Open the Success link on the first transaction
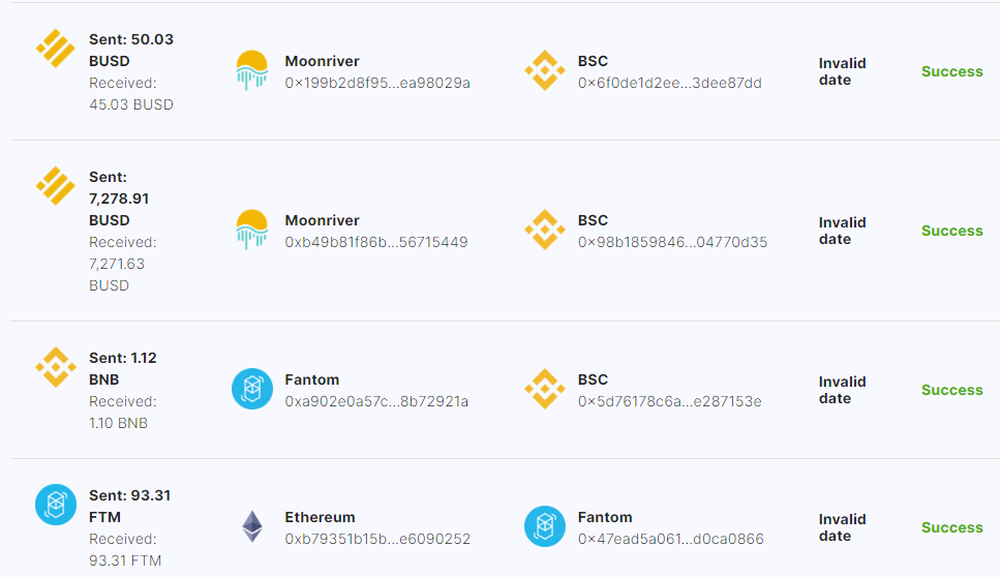1000x577 pixels. pos(951,71)
